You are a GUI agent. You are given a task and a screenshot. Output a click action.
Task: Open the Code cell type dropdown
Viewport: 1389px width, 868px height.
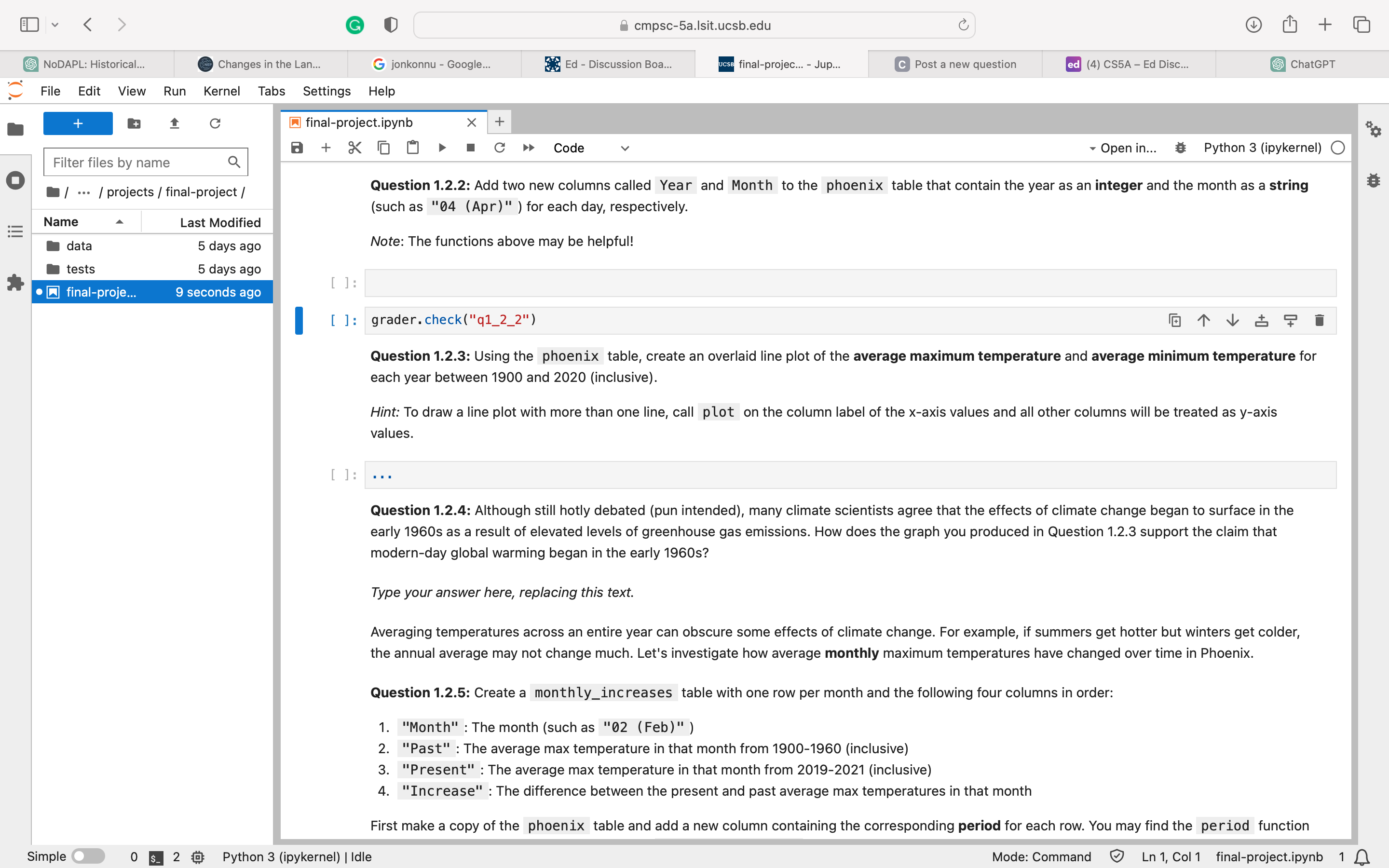click(591, 148)
